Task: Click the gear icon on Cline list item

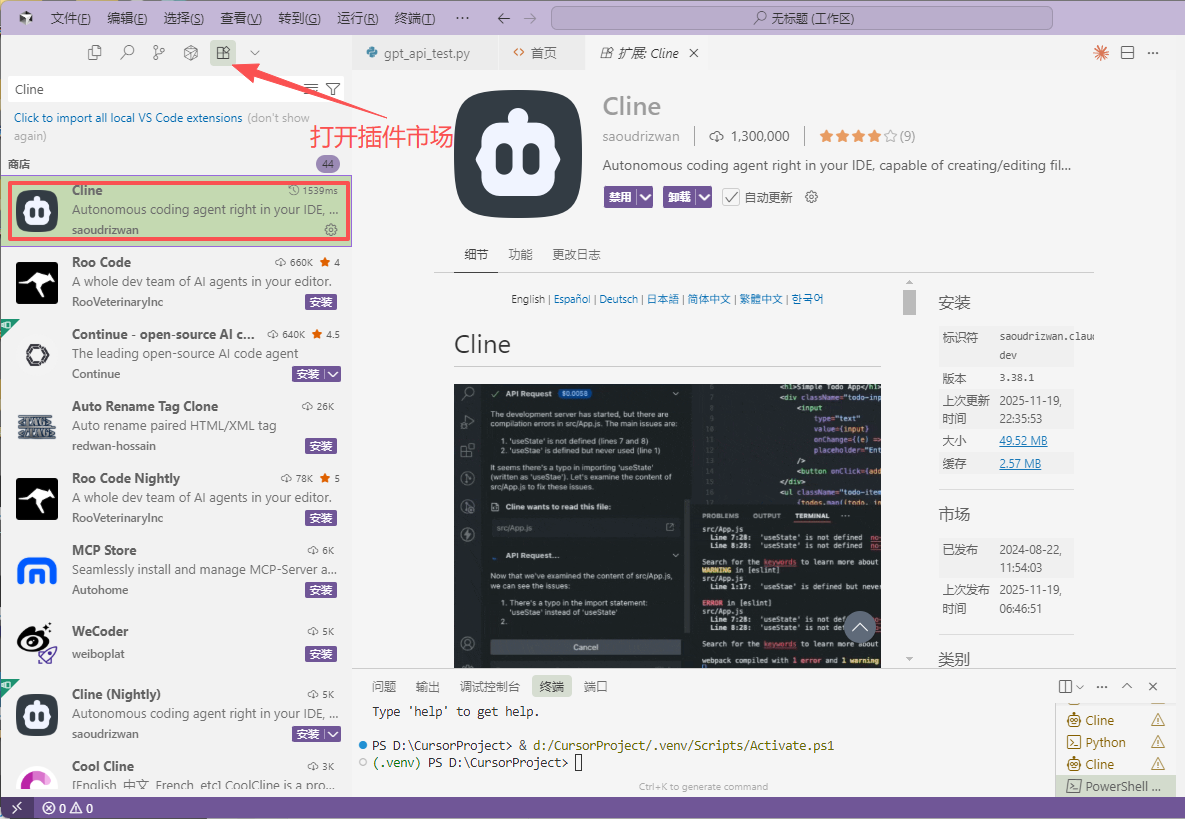Action: click(x=331, y=230)
